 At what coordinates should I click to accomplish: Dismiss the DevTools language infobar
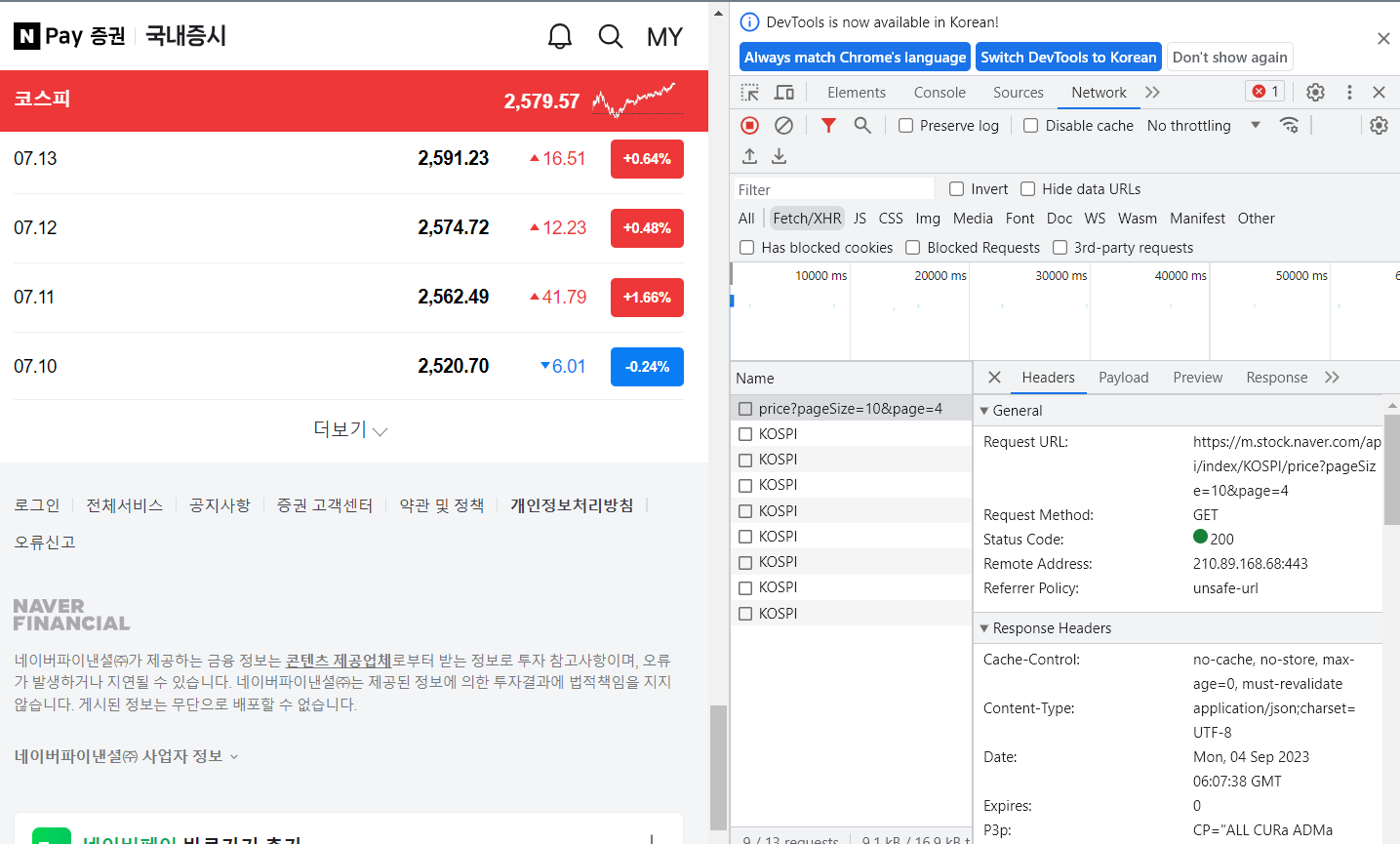1383,39
